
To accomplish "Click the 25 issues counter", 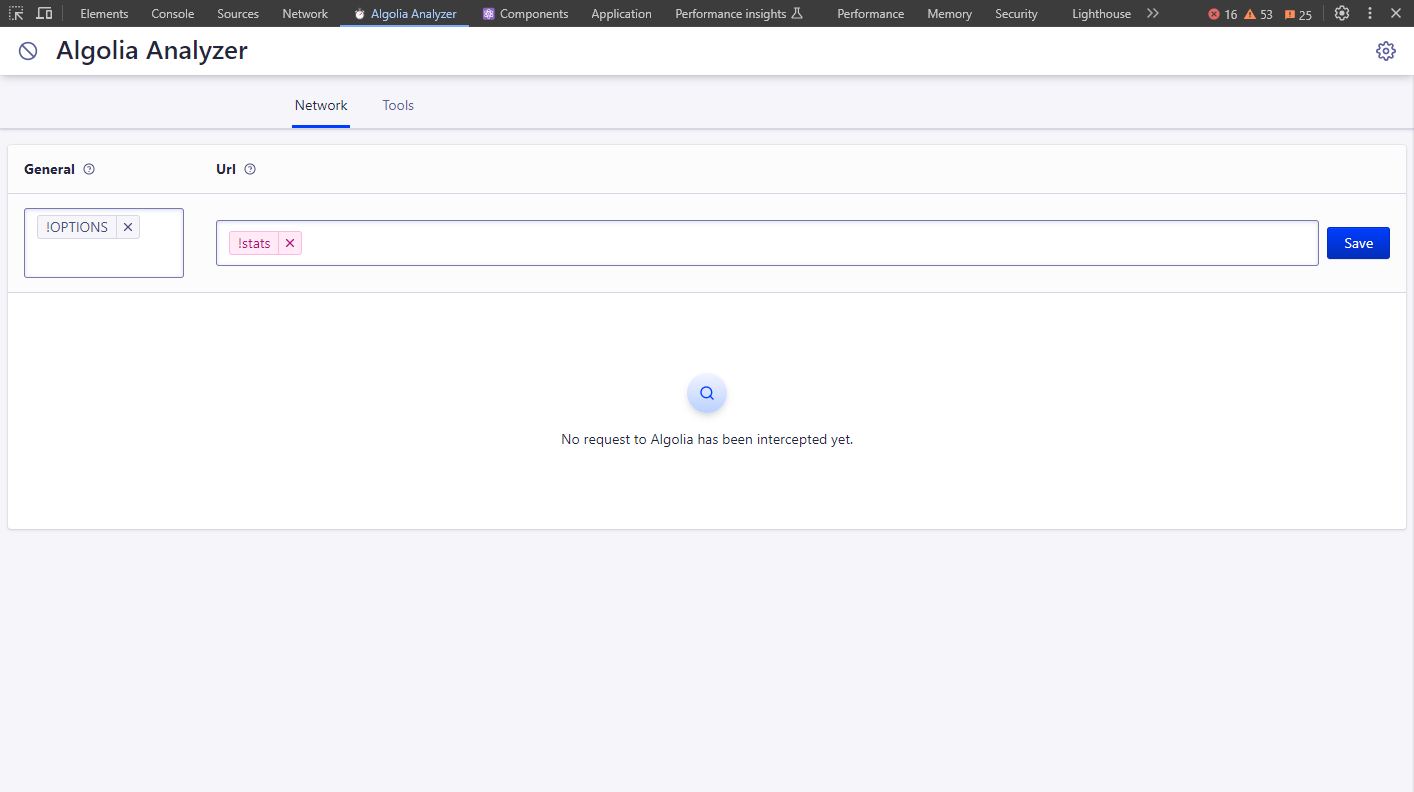I will (x=1298, y=14).
